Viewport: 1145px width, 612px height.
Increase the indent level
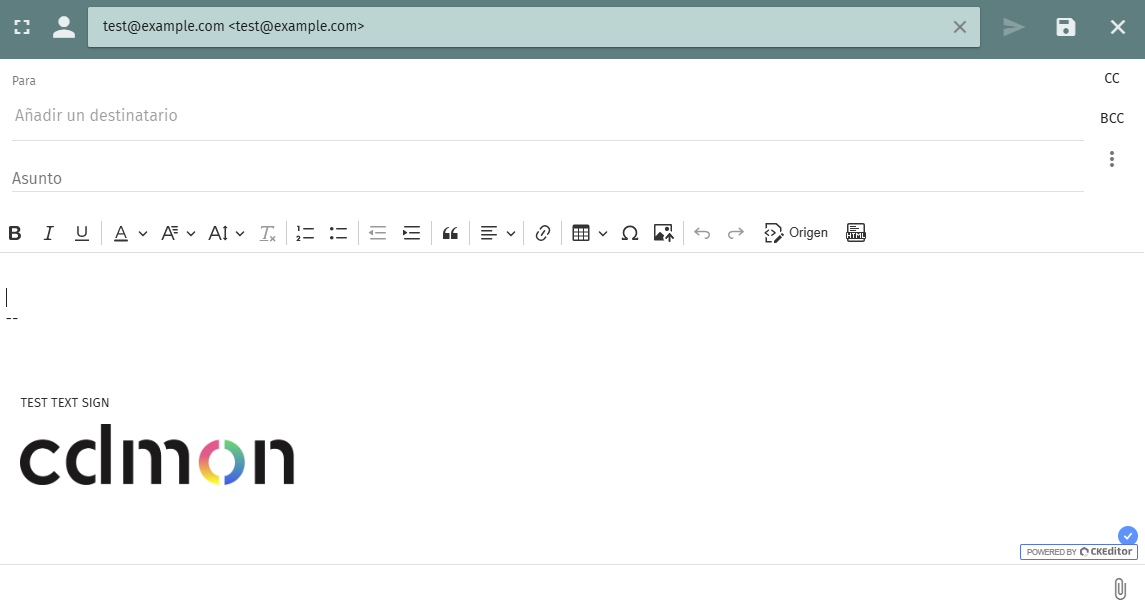click(411, 233)
